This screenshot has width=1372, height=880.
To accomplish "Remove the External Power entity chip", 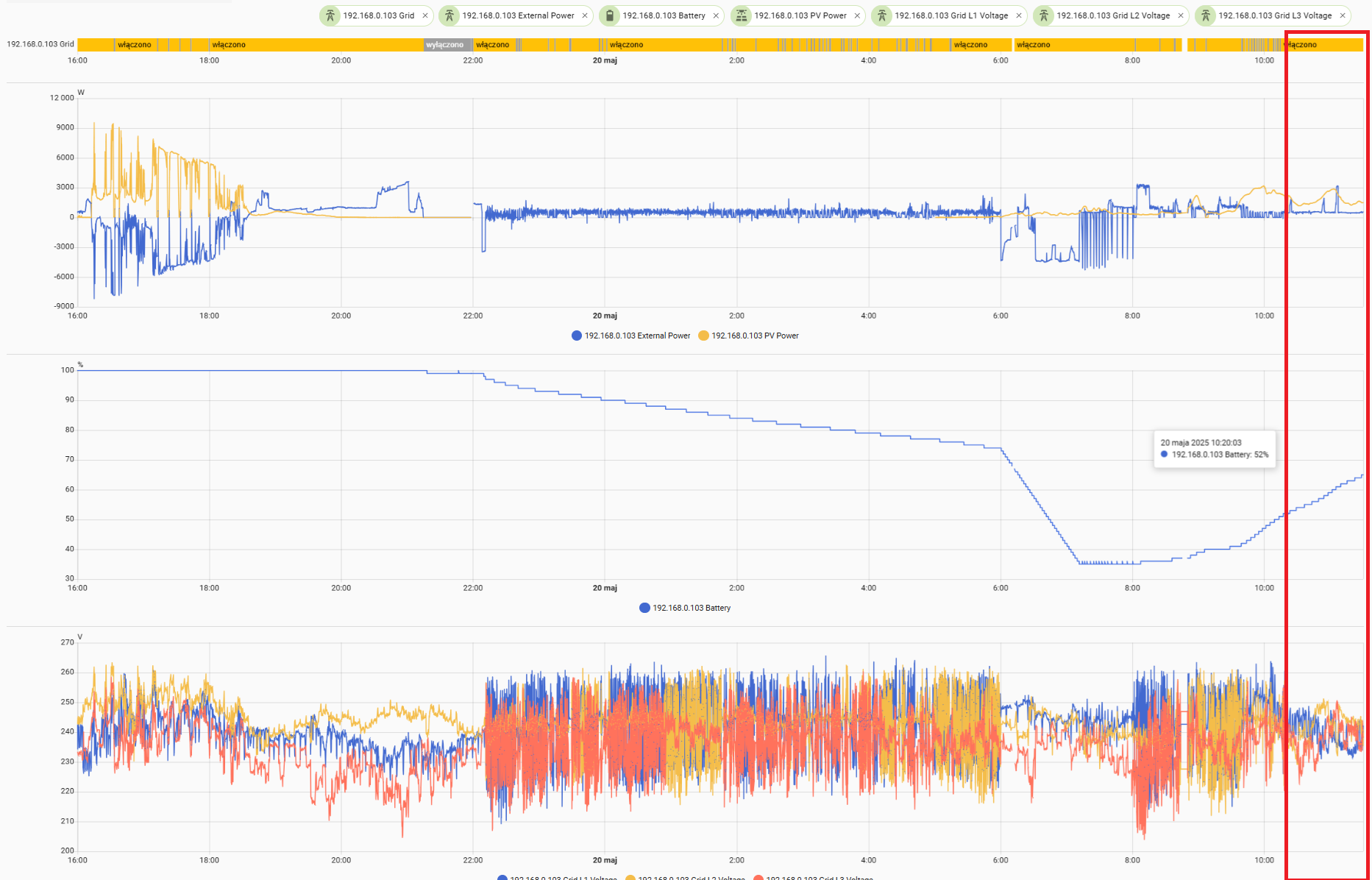I will (585, 15).
